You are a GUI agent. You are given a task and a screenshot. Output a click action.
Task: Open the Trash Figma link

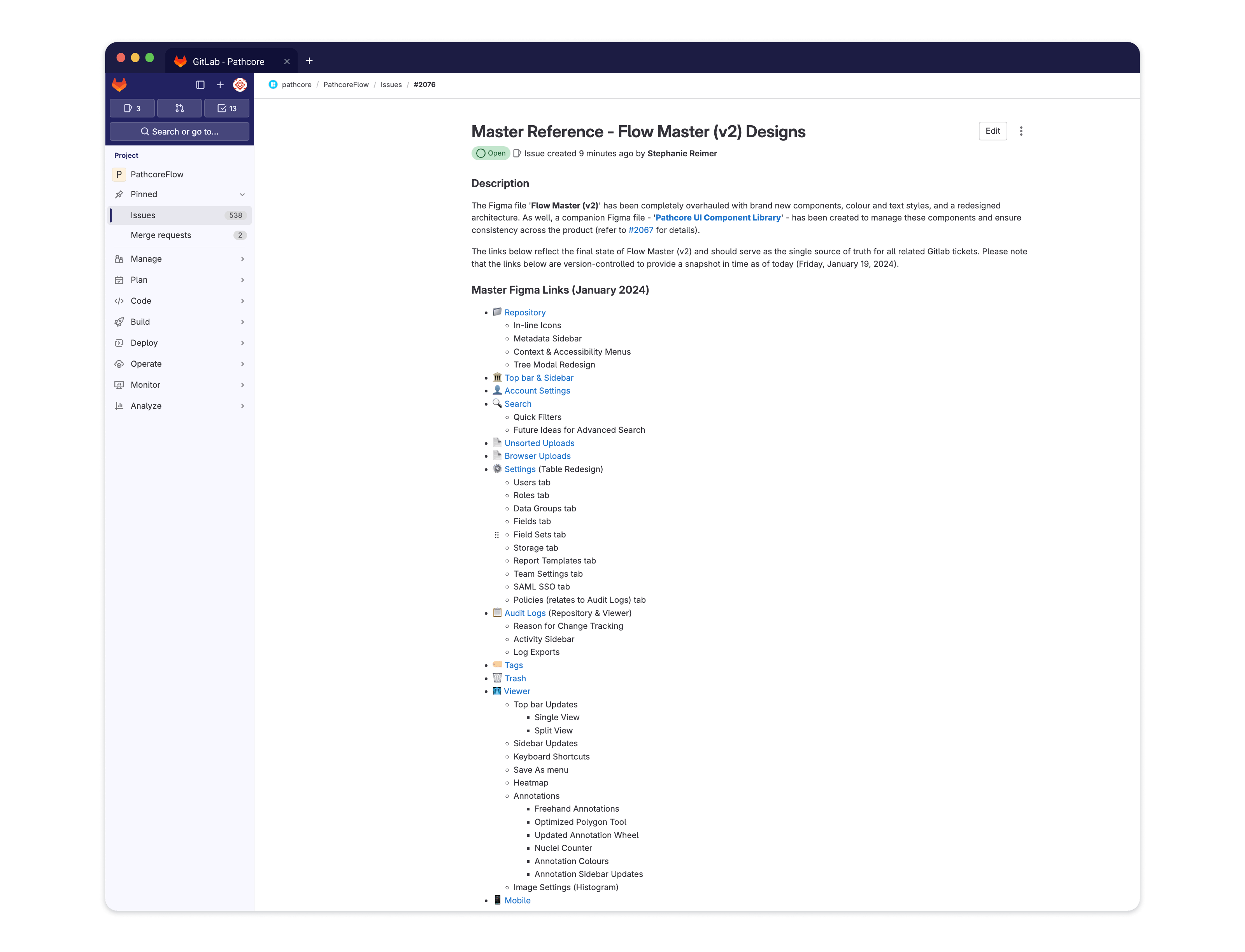(x=515, y=678)
